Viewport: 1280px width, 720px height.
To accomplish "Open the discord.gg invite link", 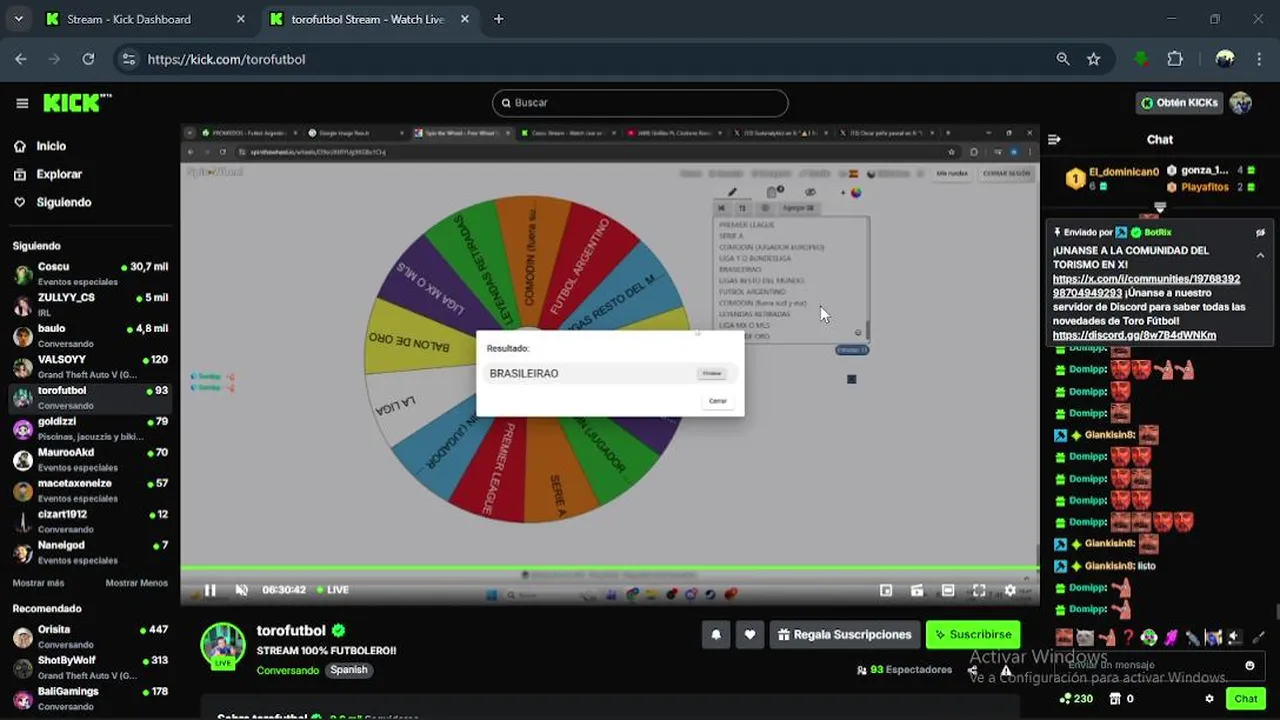I will 1134,335.
